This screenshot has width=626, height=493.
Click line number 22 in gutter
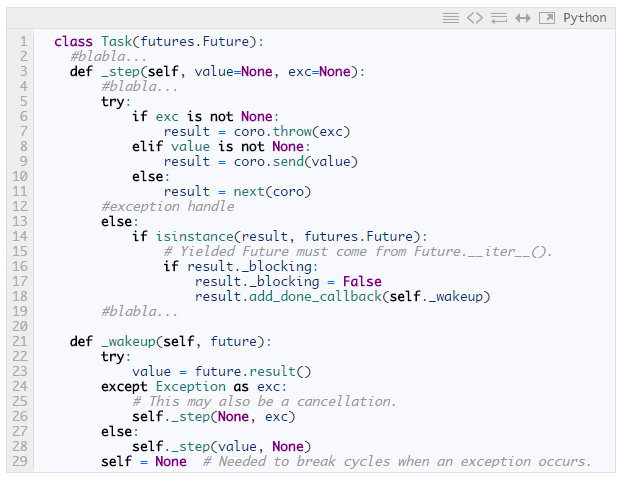[x=20, y=356]
